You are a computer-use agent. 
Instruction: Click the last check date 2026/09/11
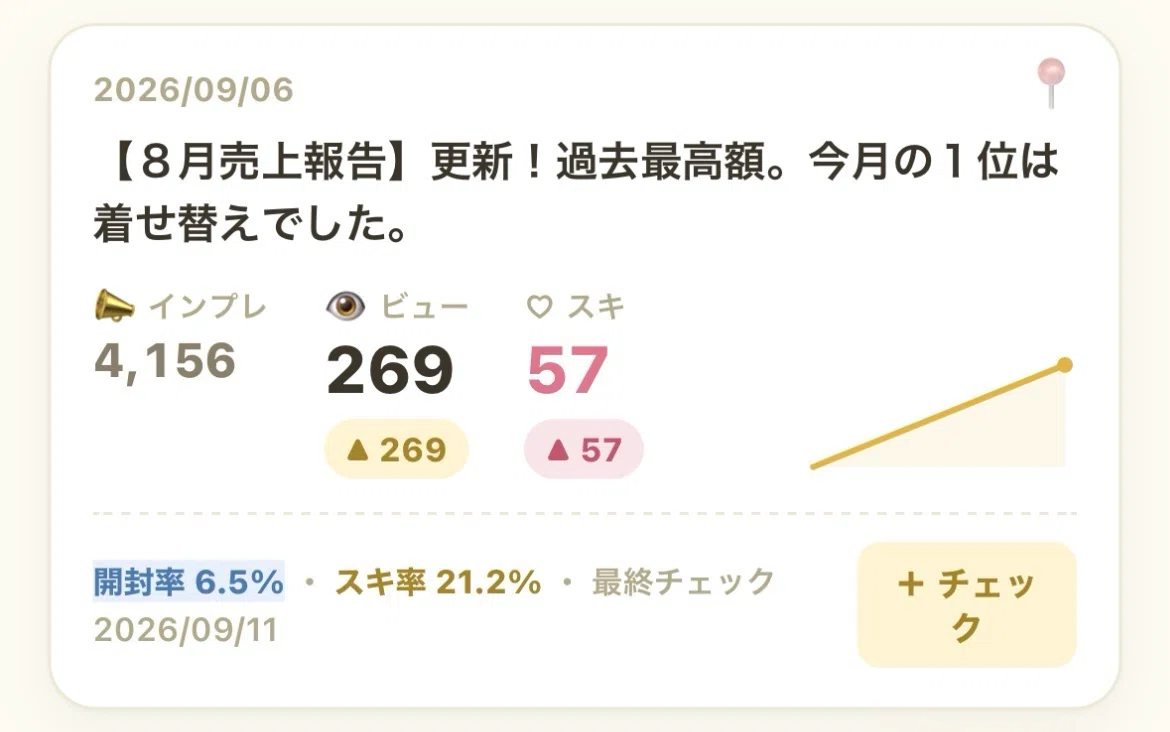point(186,631)
